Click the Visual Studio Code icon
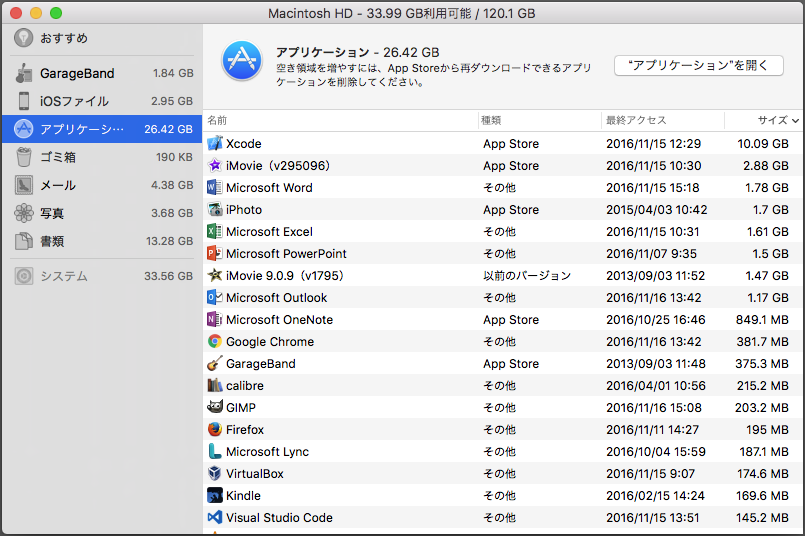 click(x=214, y=518)
